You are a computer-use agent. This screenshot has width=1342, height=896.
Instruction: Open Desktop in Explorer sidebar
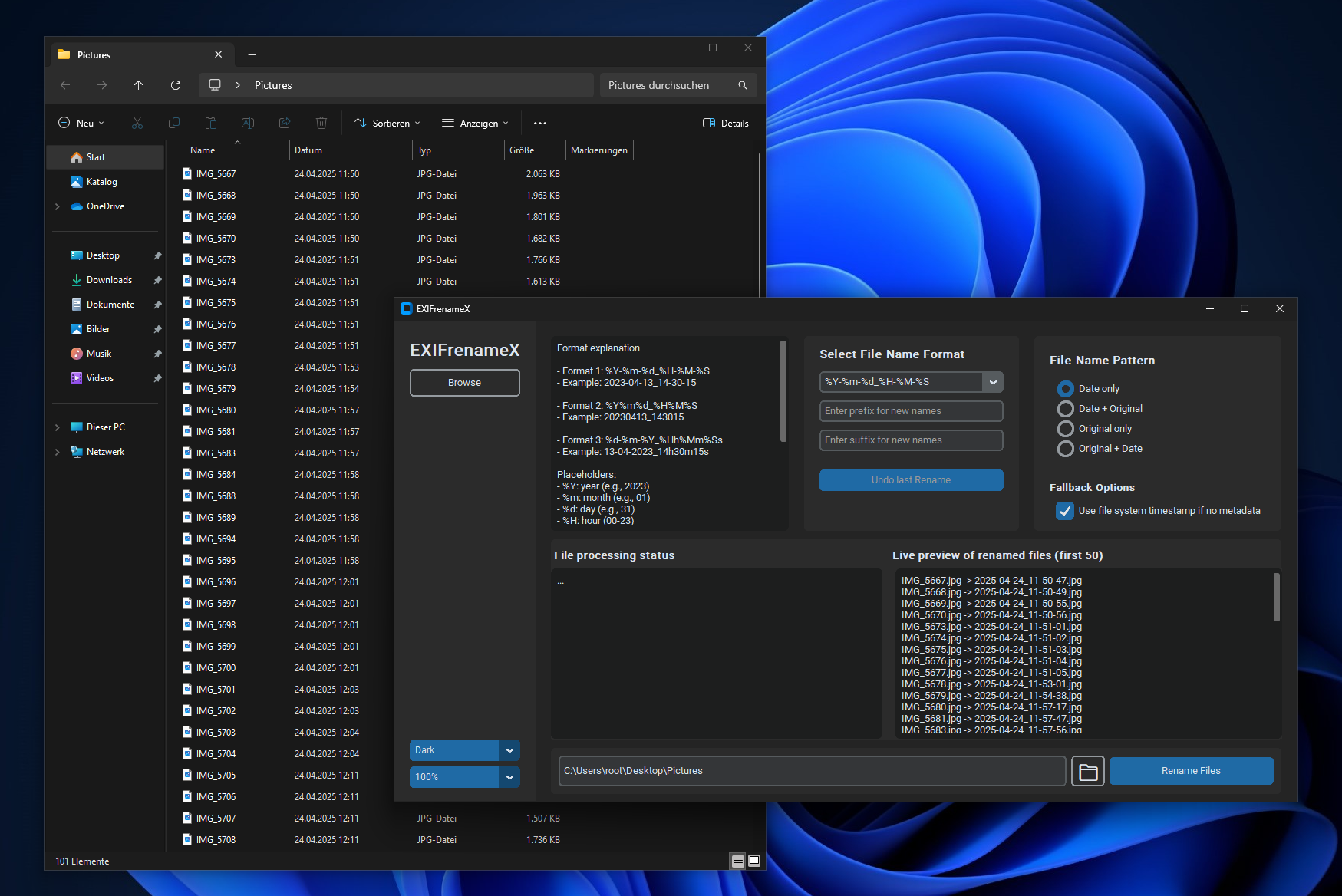tap(103, 255)
